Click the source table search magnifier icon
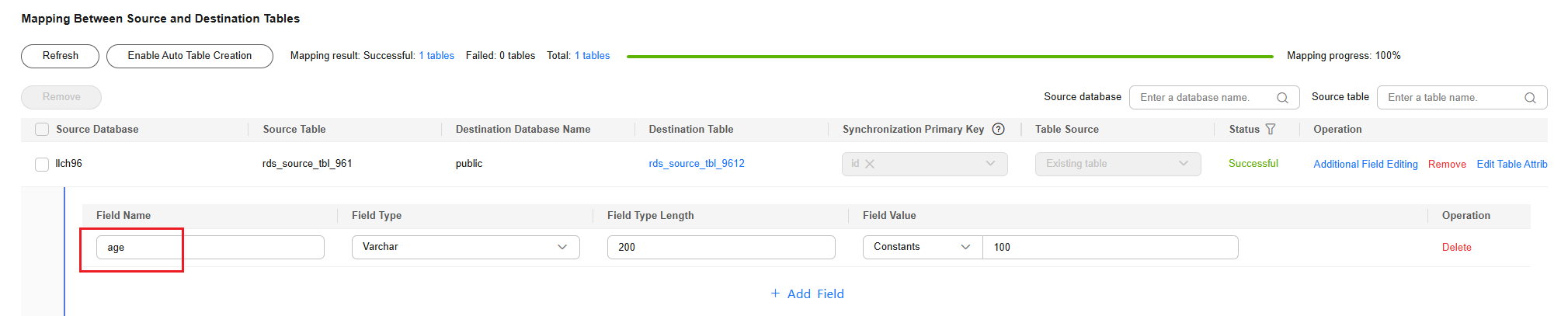Screen dimensions: 1568x316 tap(1530, 98)
